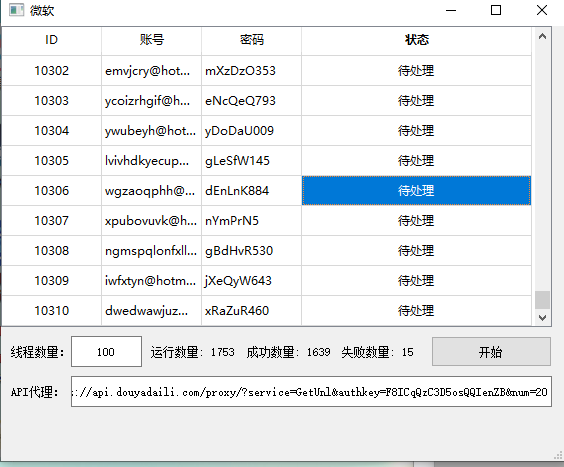
Task: Select ID cell 10305
Action: [x=51, y=161]
